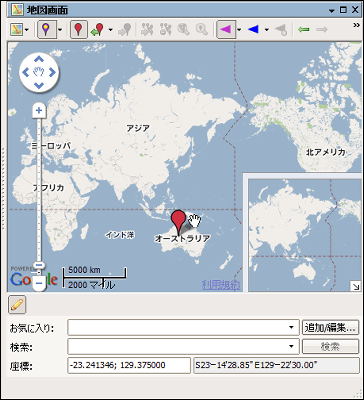Image resolution: width=364 pixels, height=400 pixels.
Task: Toggle the magenta triangle direction button
Action: click(x=226, y=30)
